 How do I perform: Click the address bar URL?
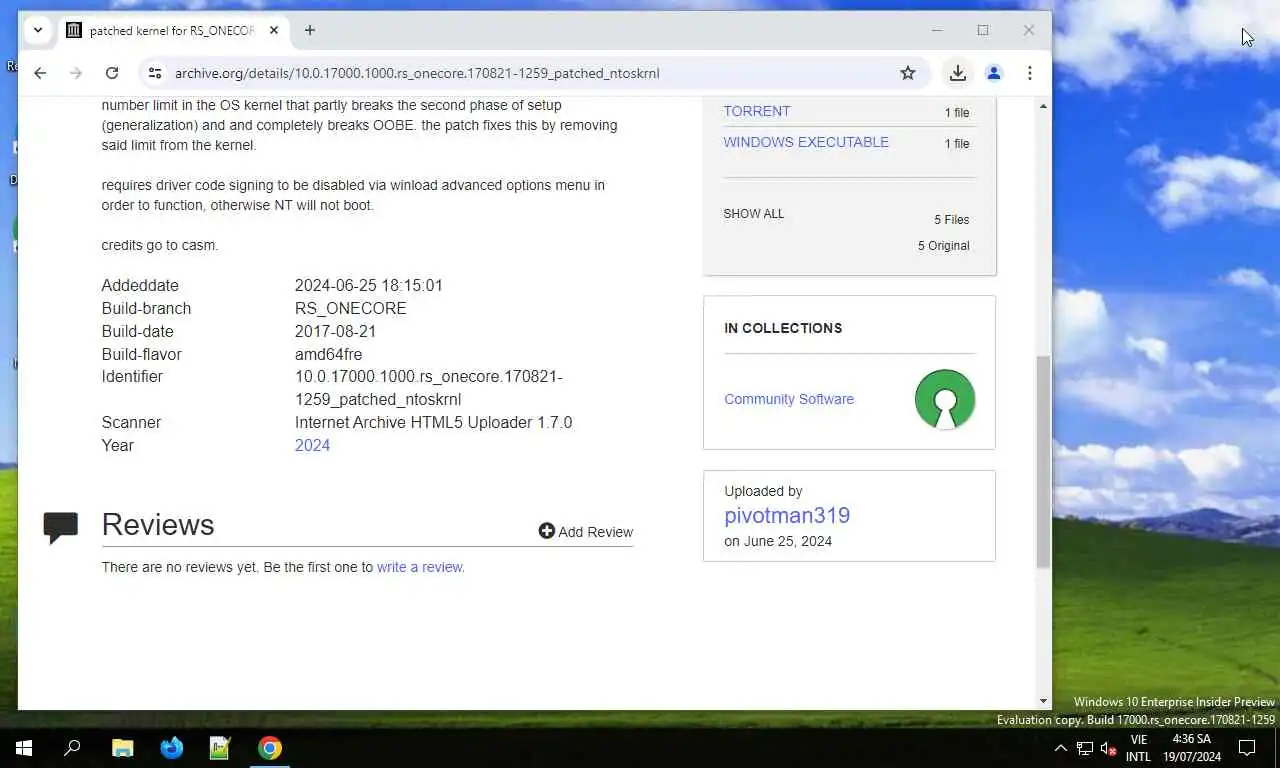click(x=417, y=73)
